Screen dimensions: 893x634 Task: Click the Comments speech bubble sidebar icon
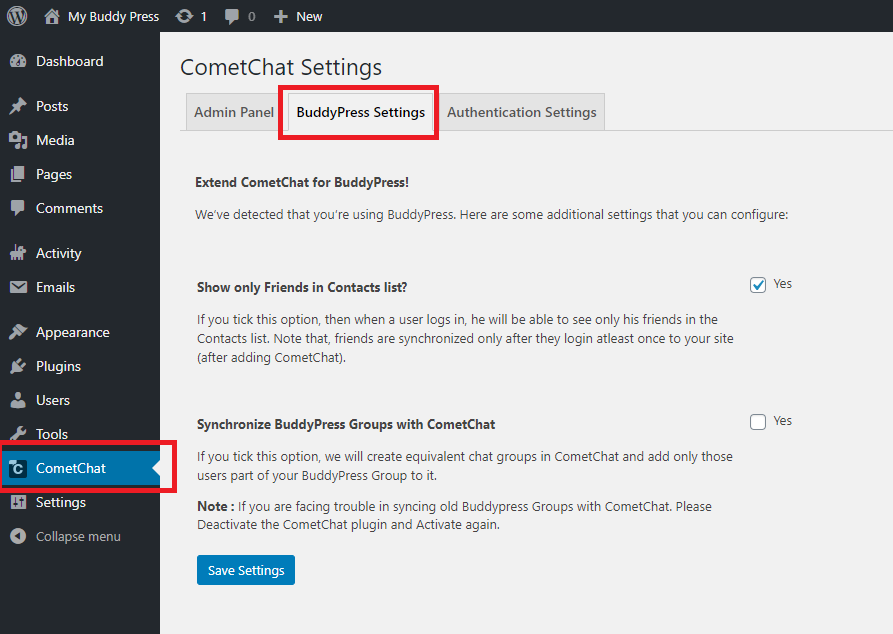coord(18,208)
